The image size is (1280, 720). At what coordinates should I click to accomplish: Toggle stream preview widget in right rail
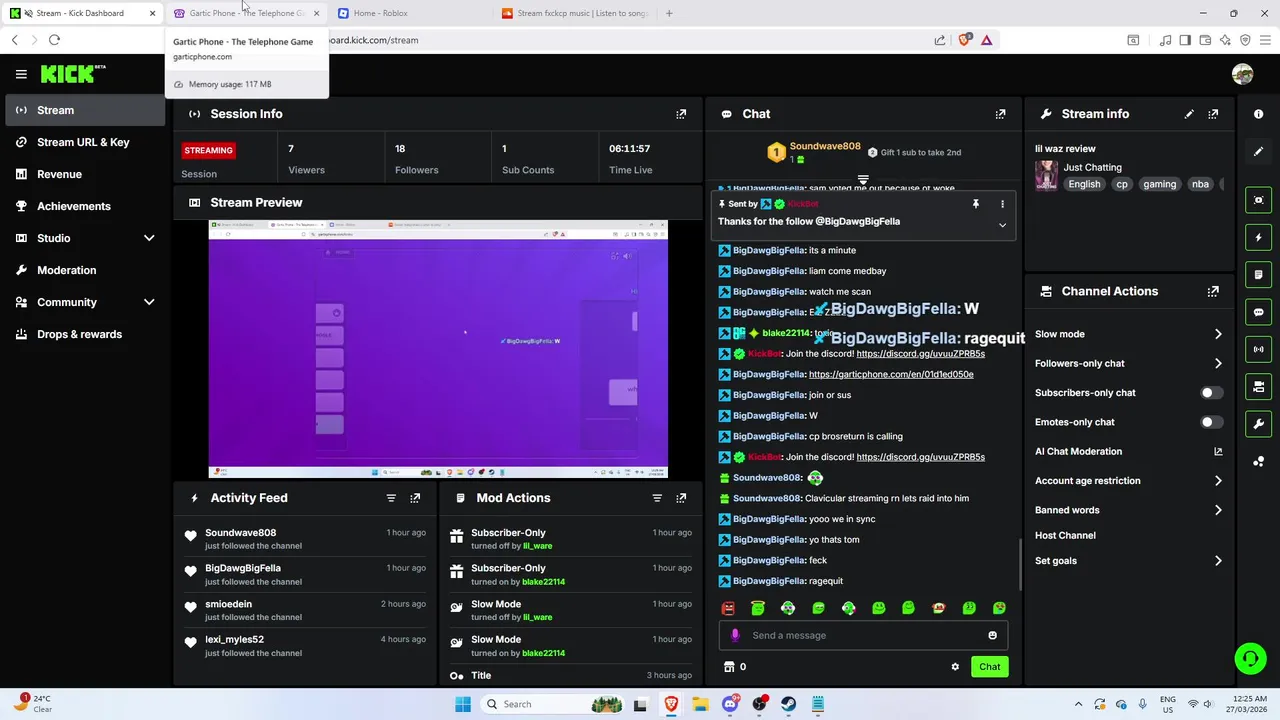(x=1259, y=200)
